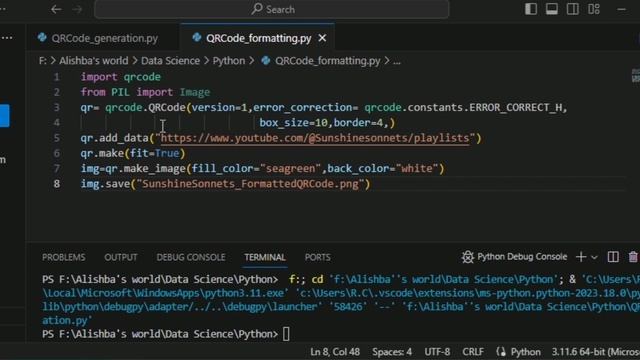Click the word "seagreen" in line 7
640x360 pixels.
click(291, 169)
